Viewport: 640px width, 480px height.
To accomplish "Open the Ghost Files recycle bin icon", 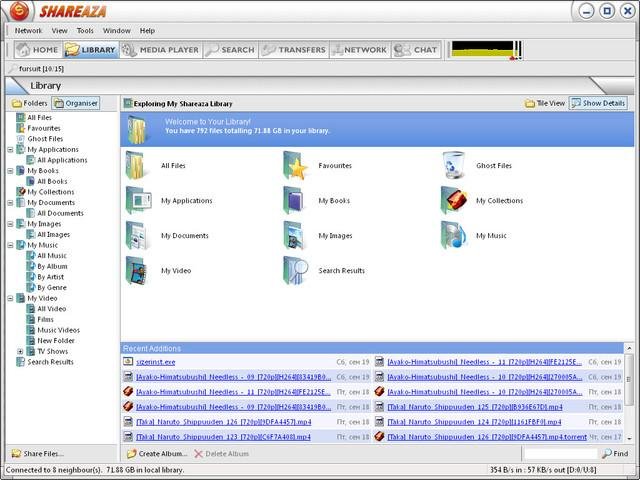I will click(x=454, y=165).
